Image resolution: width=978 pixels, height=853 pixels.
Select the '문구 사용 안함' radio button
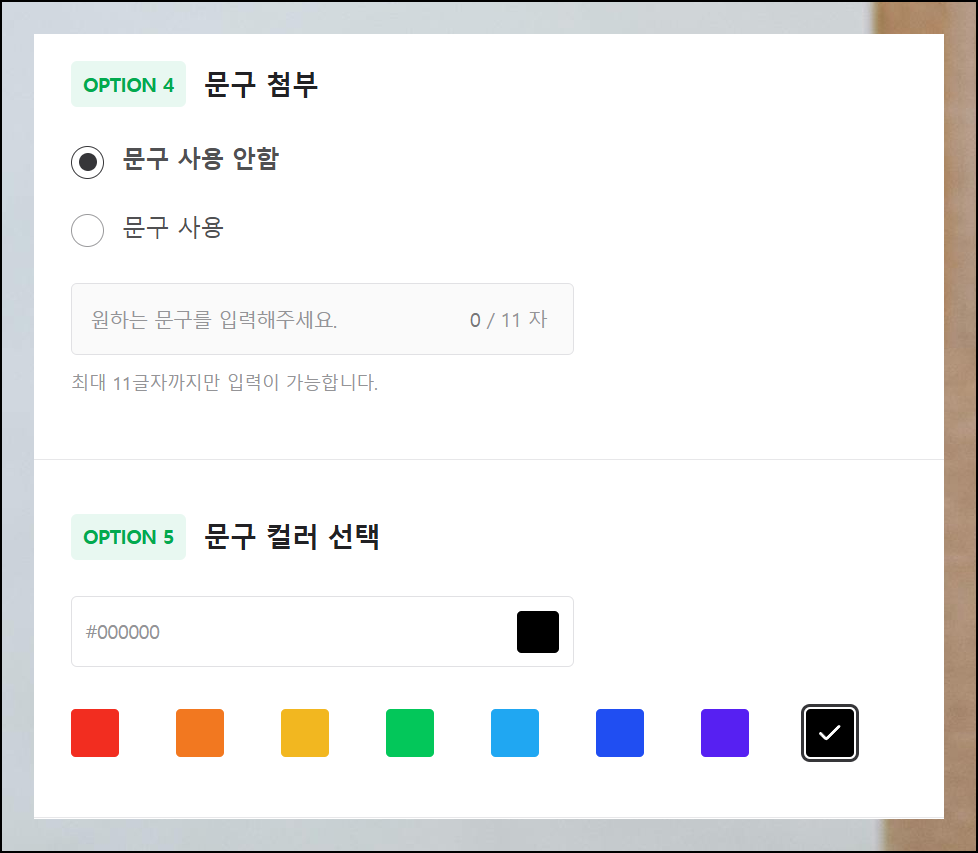point(87,162)
